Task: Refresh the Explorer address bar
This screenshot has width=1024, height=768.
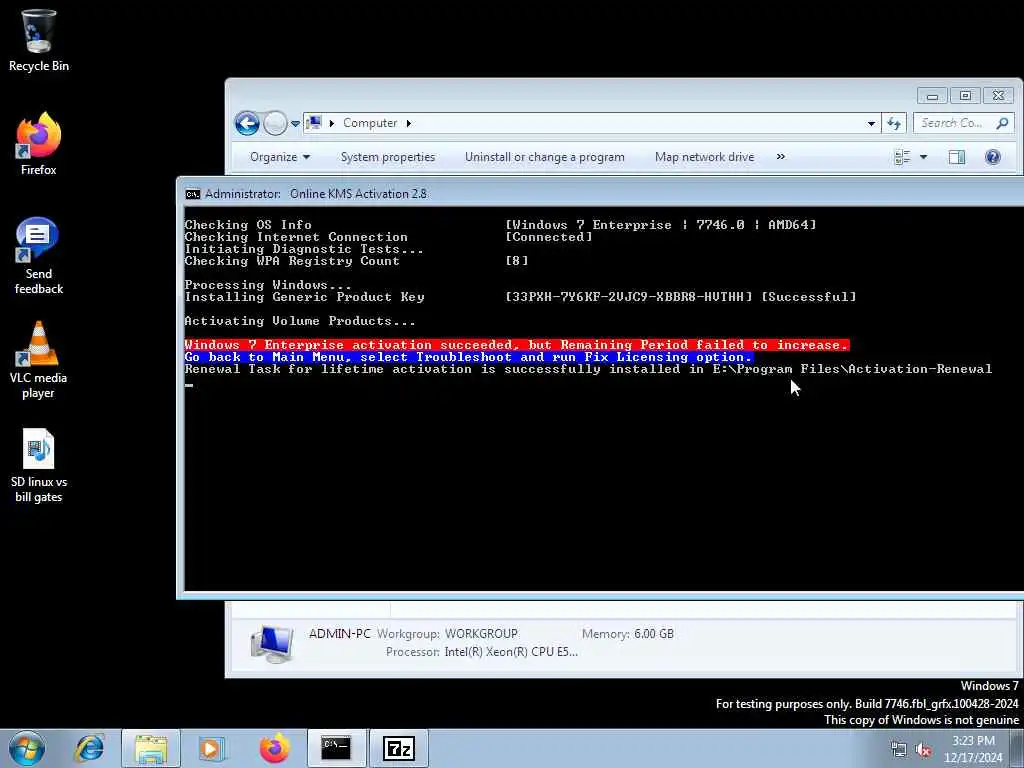Action: pos(893,123)
